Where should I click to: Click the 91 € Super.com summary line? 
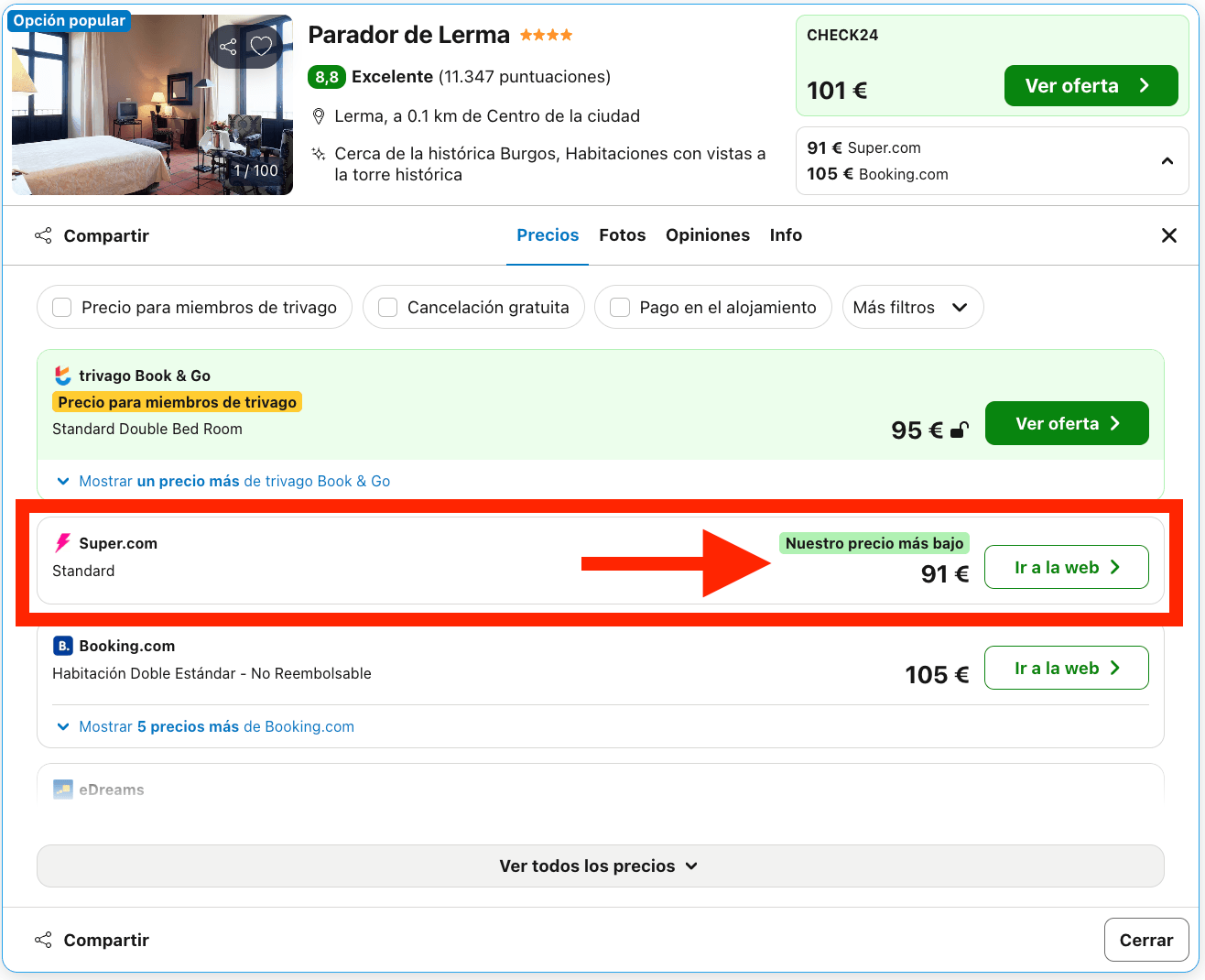[863, 147]
